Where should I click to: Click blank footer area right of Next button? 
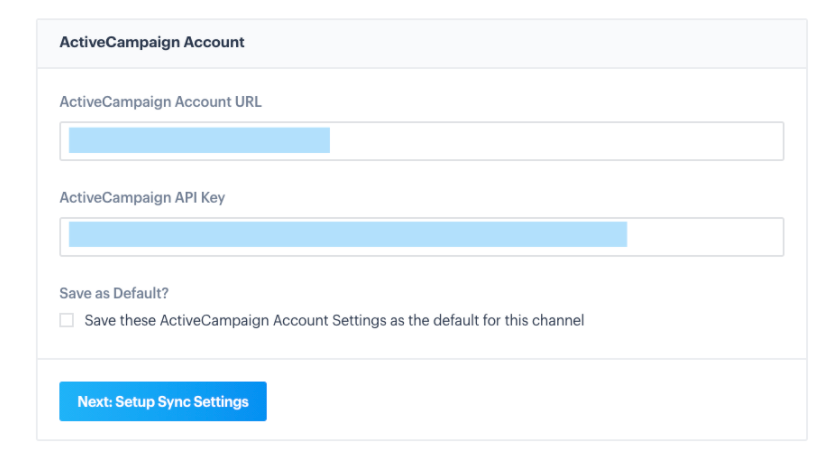click(536, 400)
